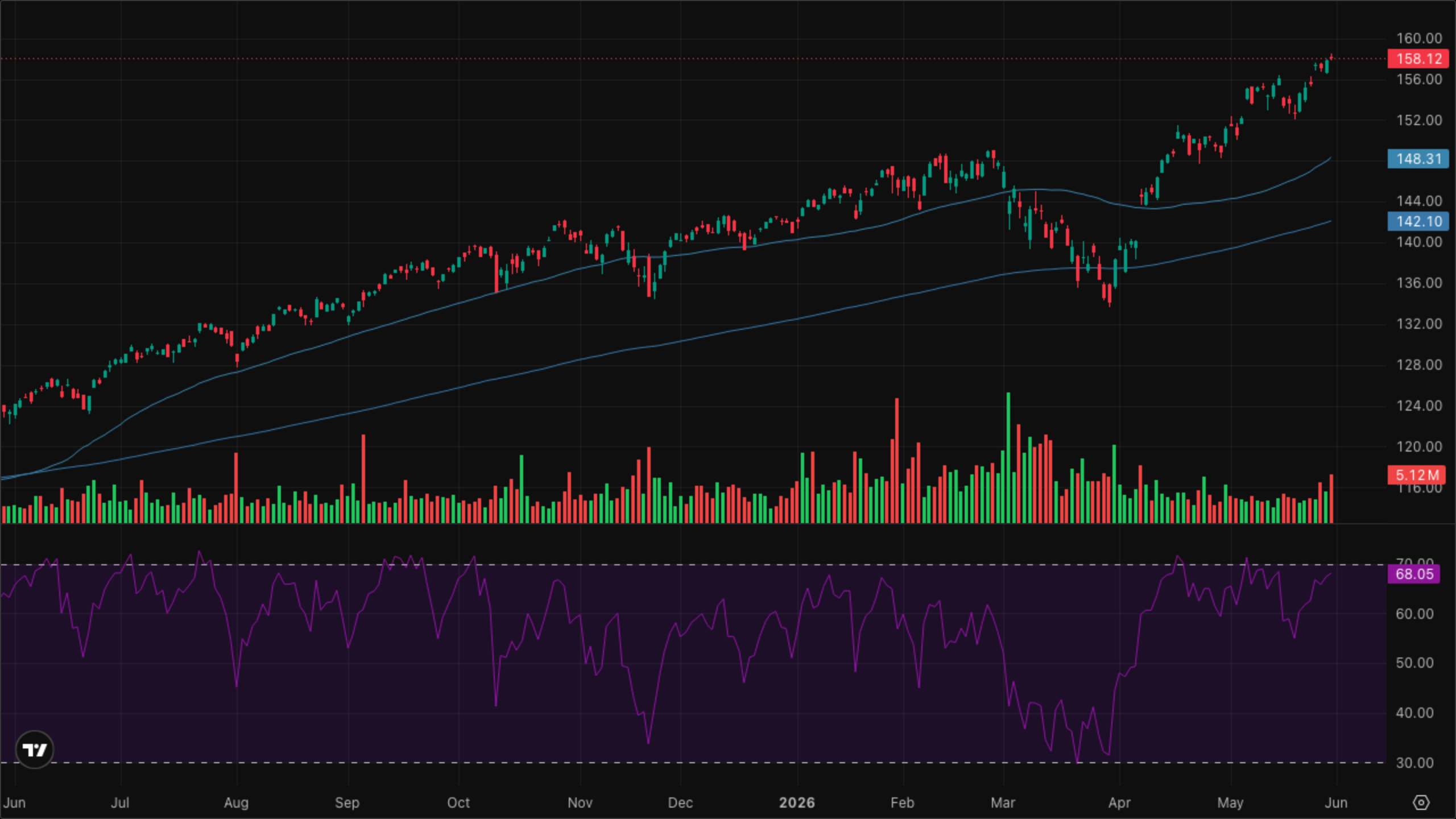The image size is (1456, 819).
Task: Click the Aug time axis label
Action: [236, 803]
